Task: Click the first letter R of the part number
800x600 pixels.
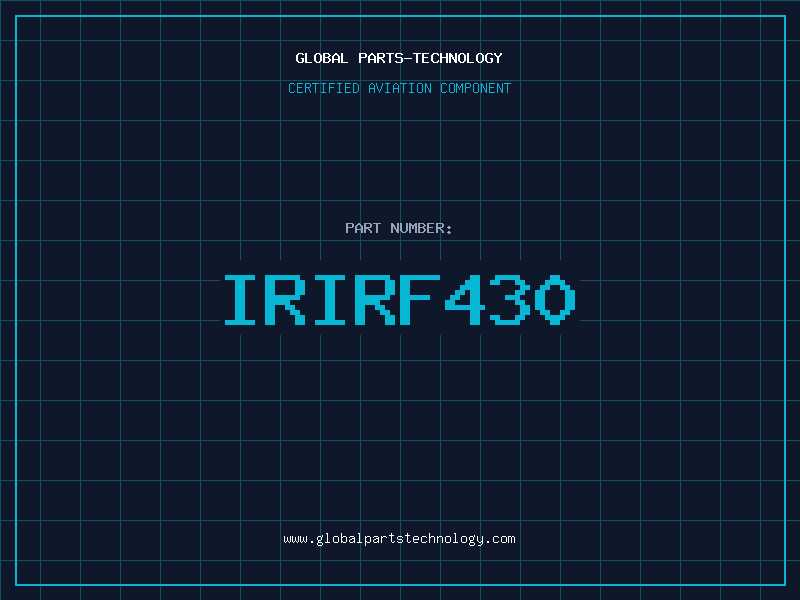Action: coord(286,300)
